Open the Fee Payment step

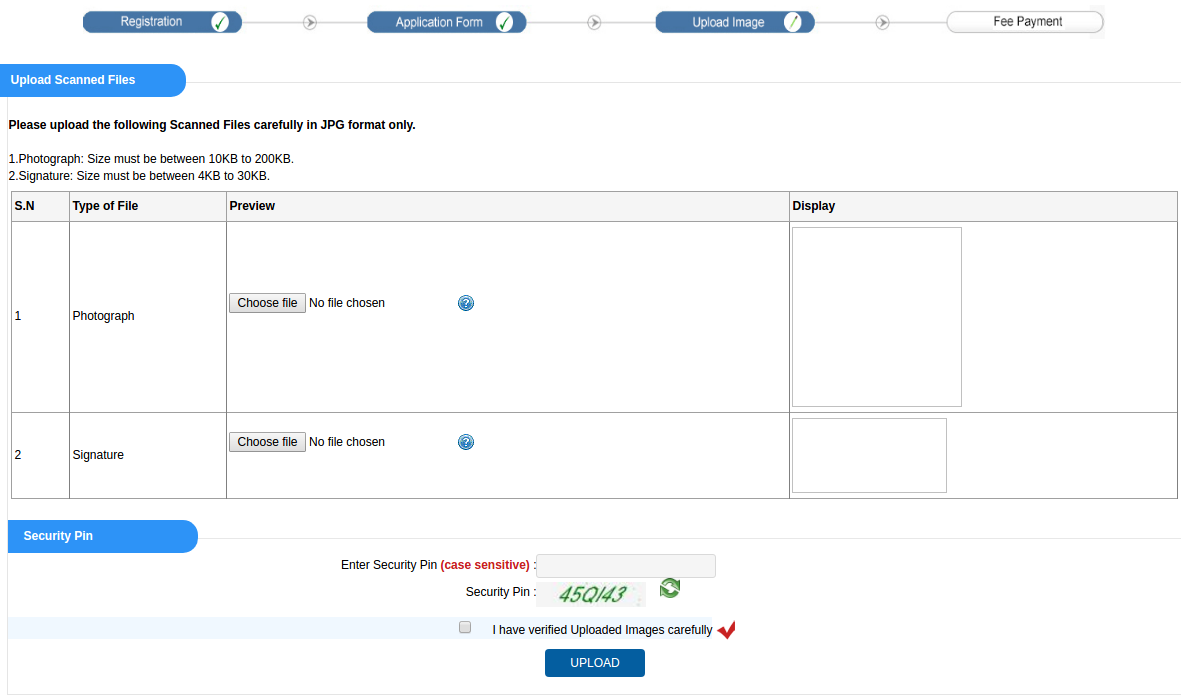coord(1024,20)
